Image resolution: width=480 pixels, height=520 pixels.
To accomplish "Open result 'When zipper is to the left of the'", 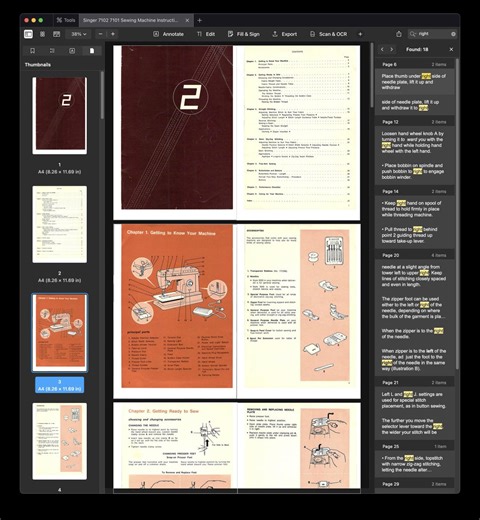I will [415, 360].
